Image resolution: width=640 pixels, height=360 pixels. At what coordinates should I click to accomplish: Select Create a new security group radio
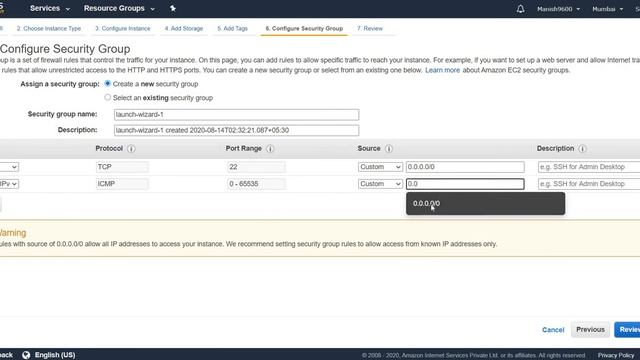click(x=107, y=83)
